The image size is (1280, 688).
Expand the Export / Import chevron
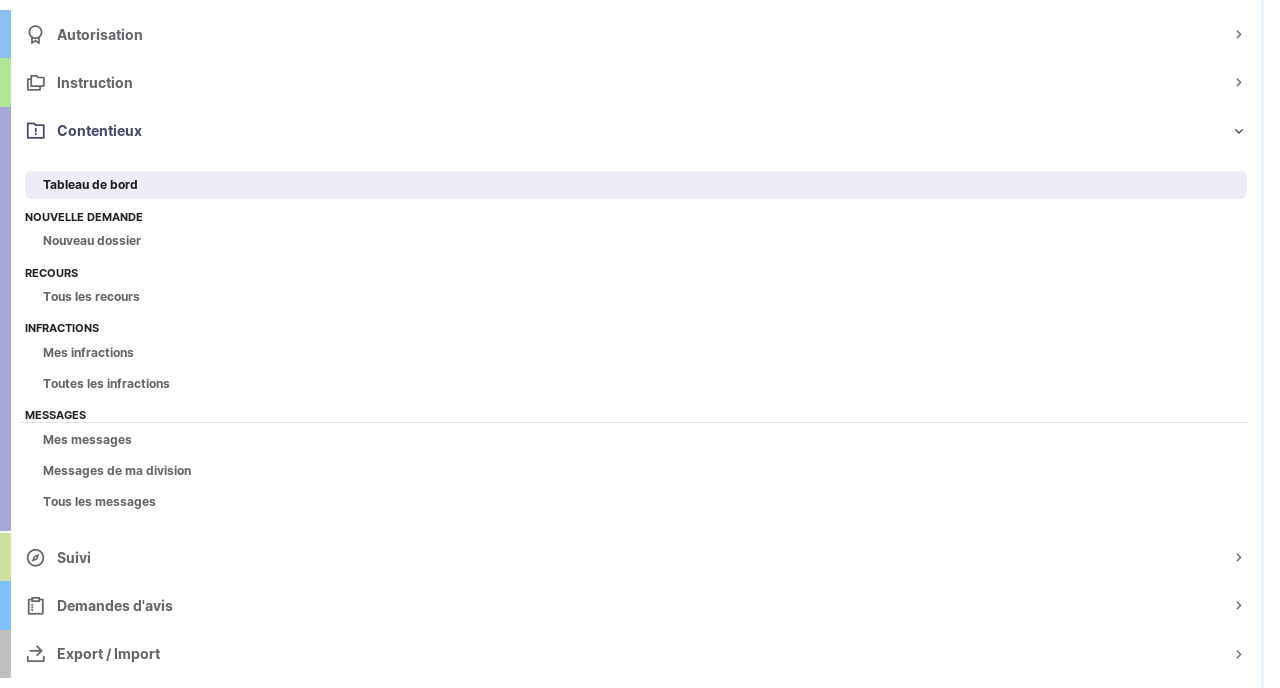[x=1238, y=654]
